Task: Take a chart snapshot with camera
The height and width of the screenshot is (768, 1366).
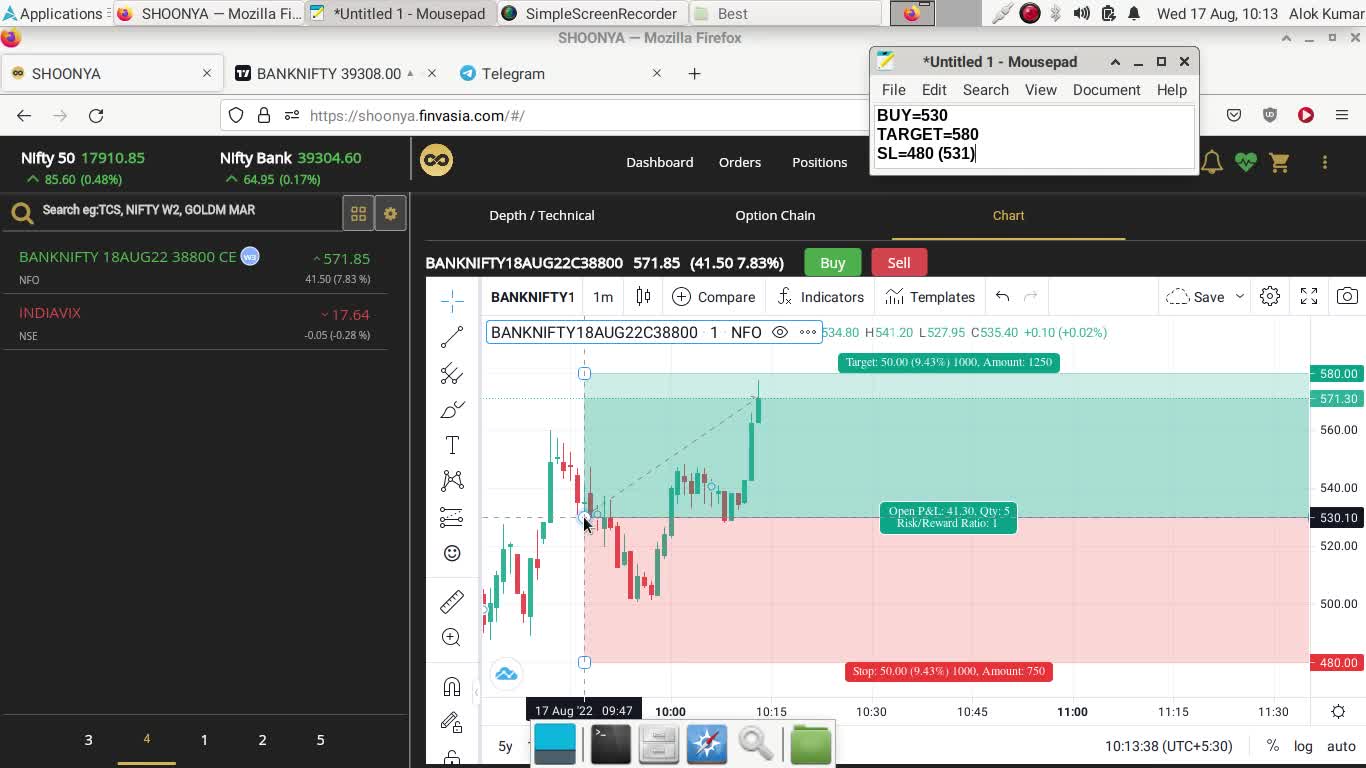Action: [1348, 297]
